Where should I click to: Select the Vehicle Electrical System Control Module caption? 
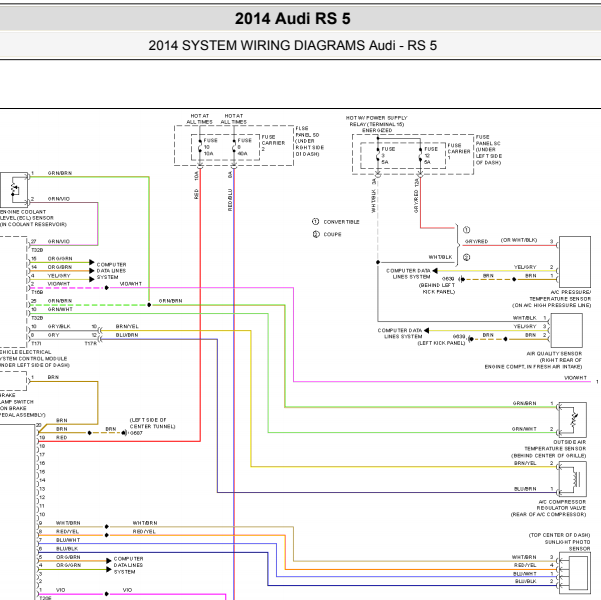coord(34,358)
